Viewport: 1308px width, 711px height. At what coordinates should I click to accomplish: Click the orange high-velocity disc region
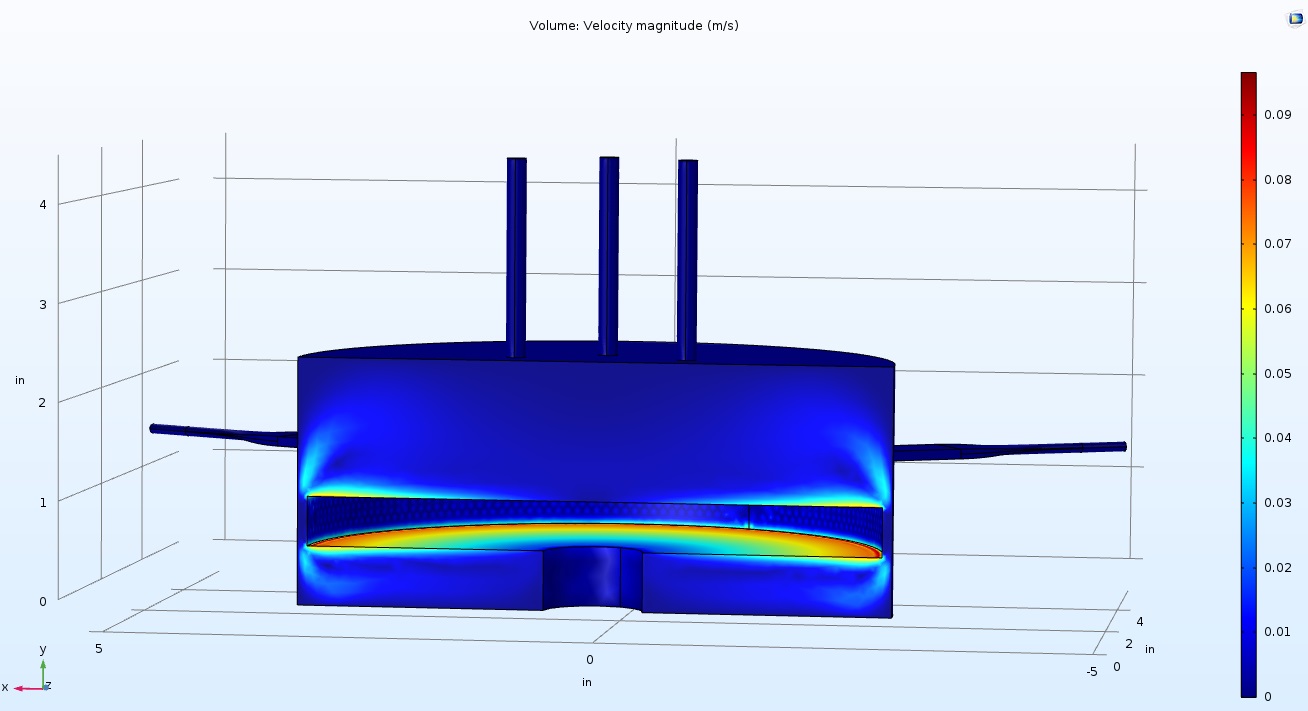point(600,536)
